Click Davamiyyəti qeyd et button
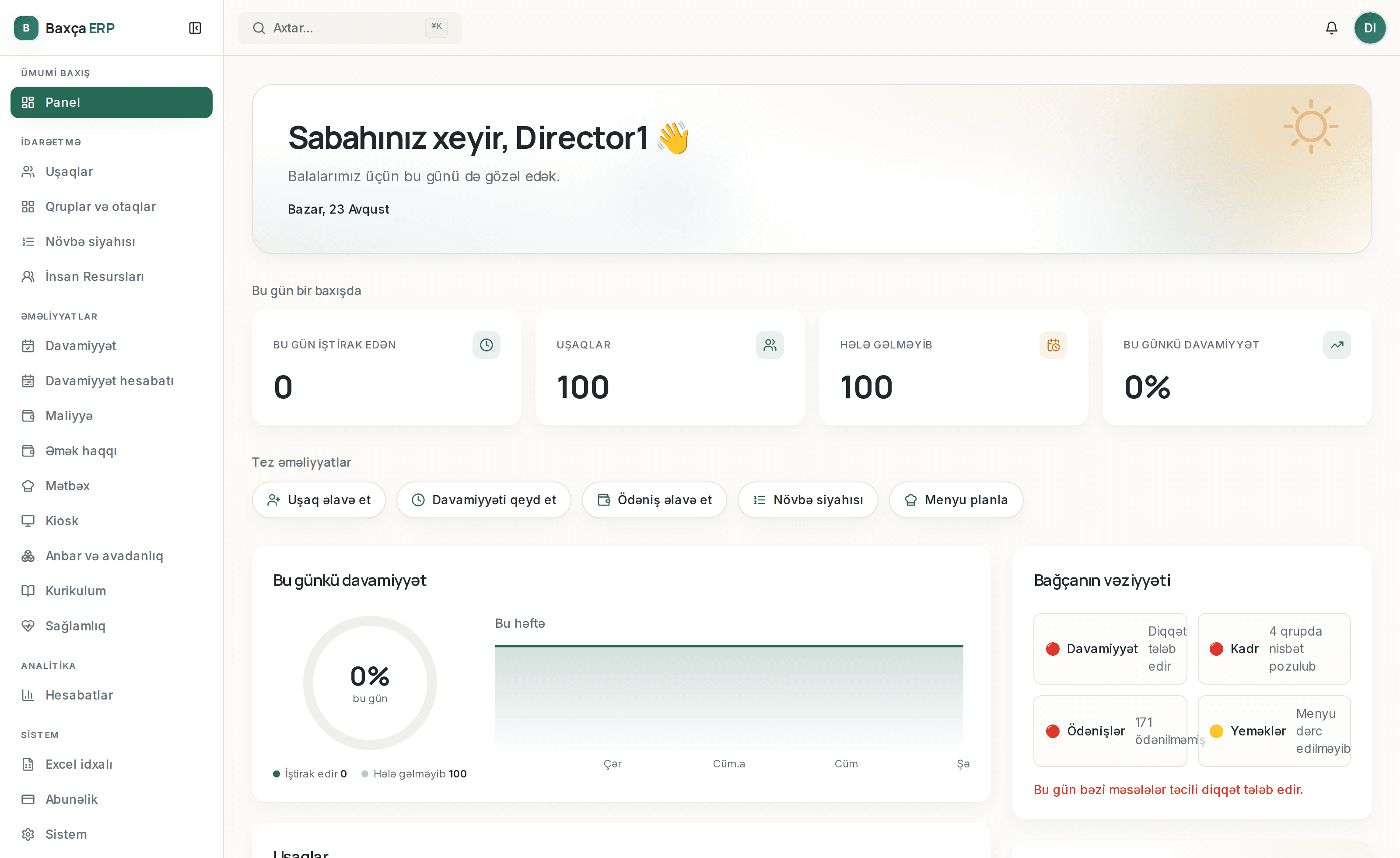Screen dimensions: 1400x858 coord(483,500)
